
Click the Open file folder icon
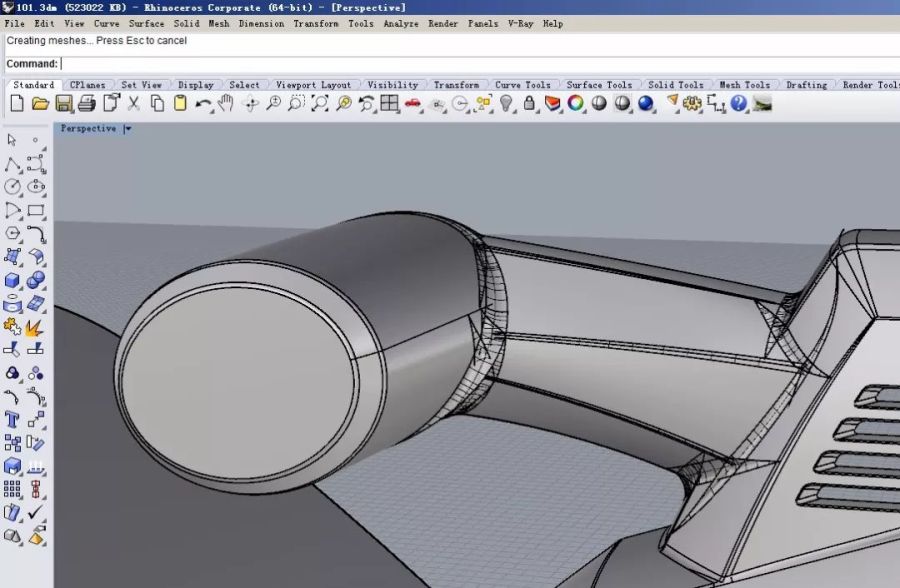40,103
